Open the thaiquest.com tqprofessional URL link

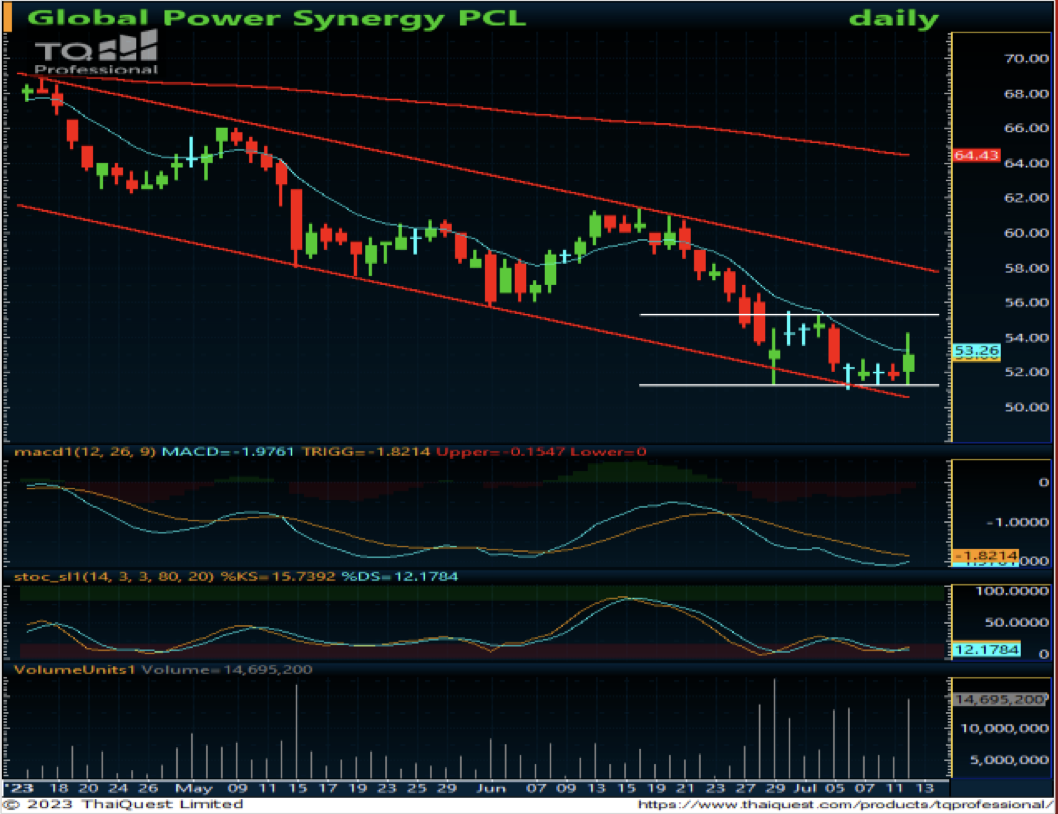[x=845, y=805]
